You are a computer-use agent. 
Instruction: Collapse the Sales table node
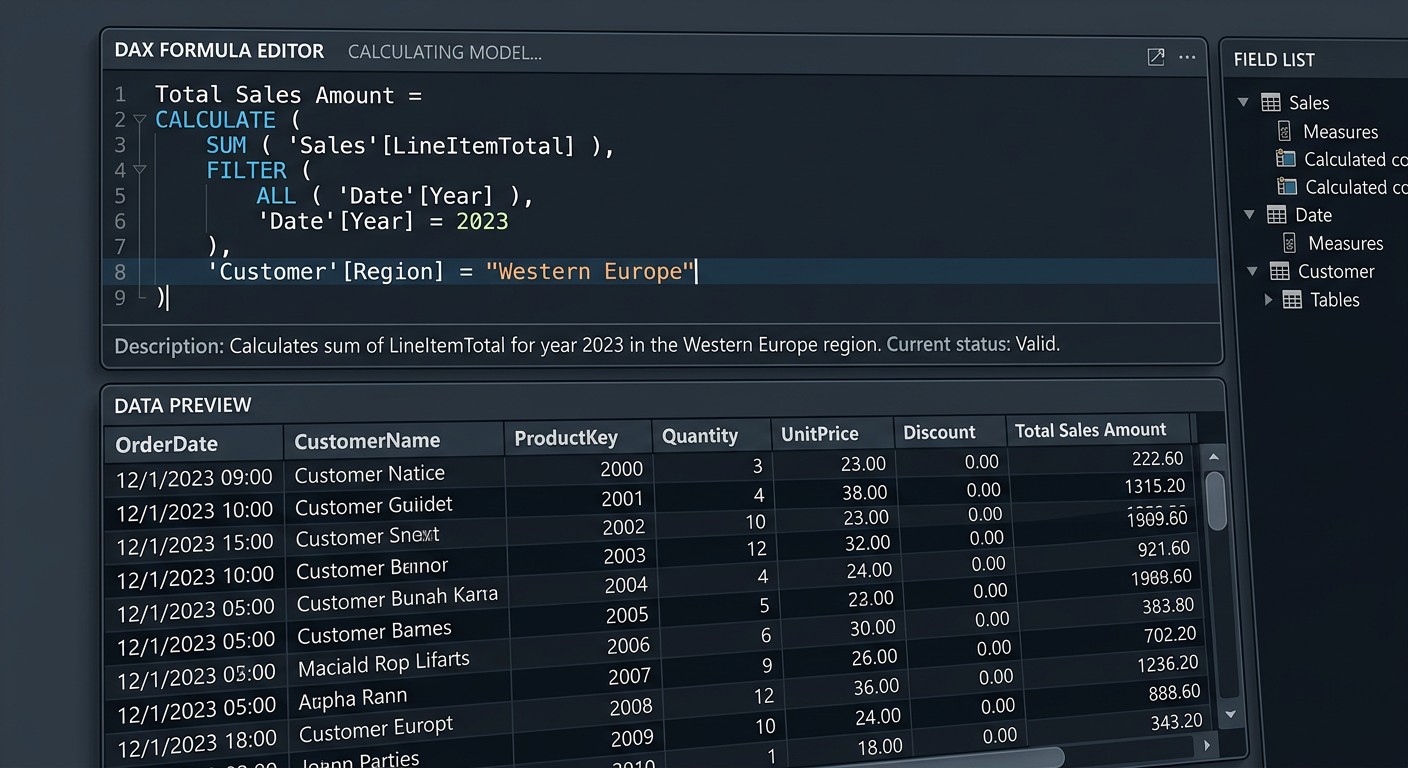click(x=1243, y=102)
